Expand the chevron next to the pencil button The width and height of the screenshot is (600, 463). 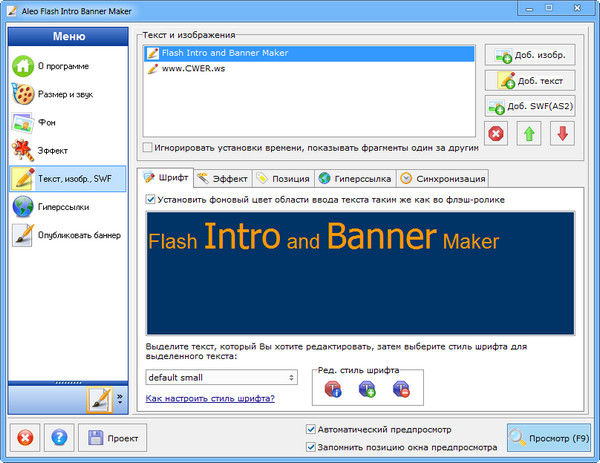(x=120, y=398)
